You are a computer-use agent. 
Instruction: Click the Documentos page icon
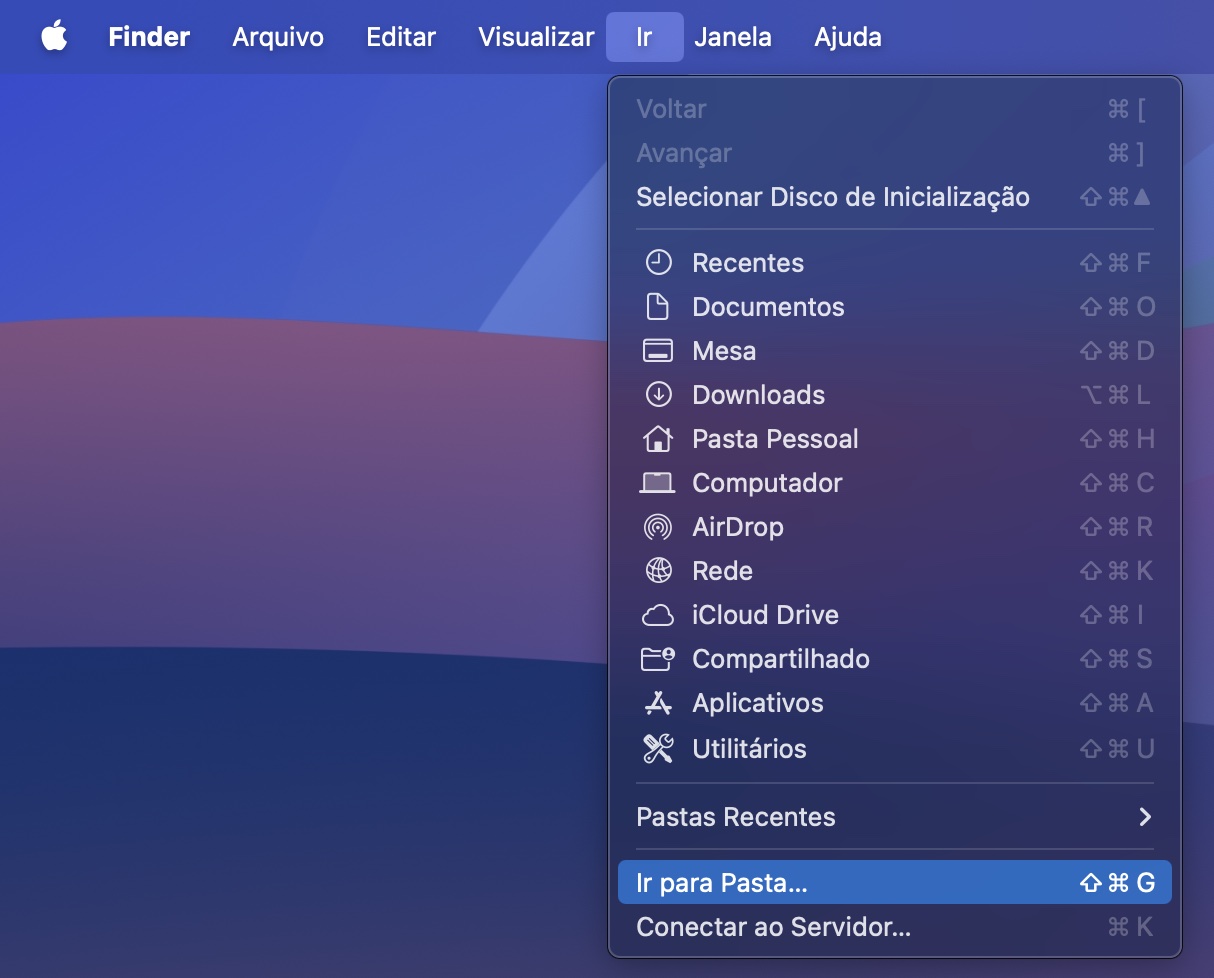(x=658, y=306)
